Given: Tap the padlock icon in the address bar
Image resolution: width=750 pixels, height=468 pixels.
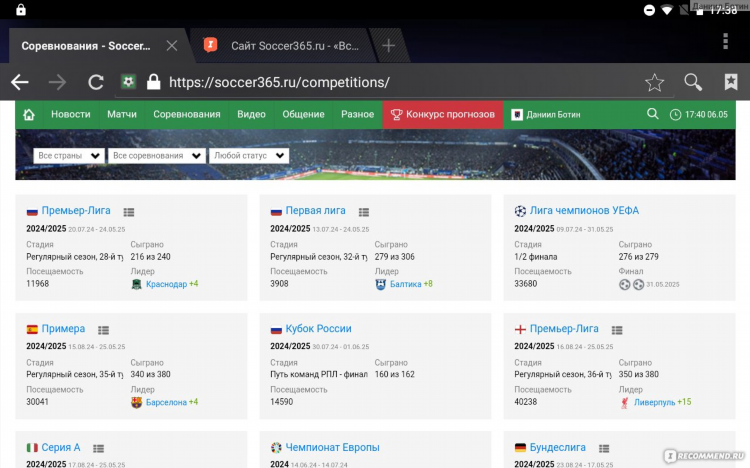Looking at the screenshot, I should tap(153, 82).
